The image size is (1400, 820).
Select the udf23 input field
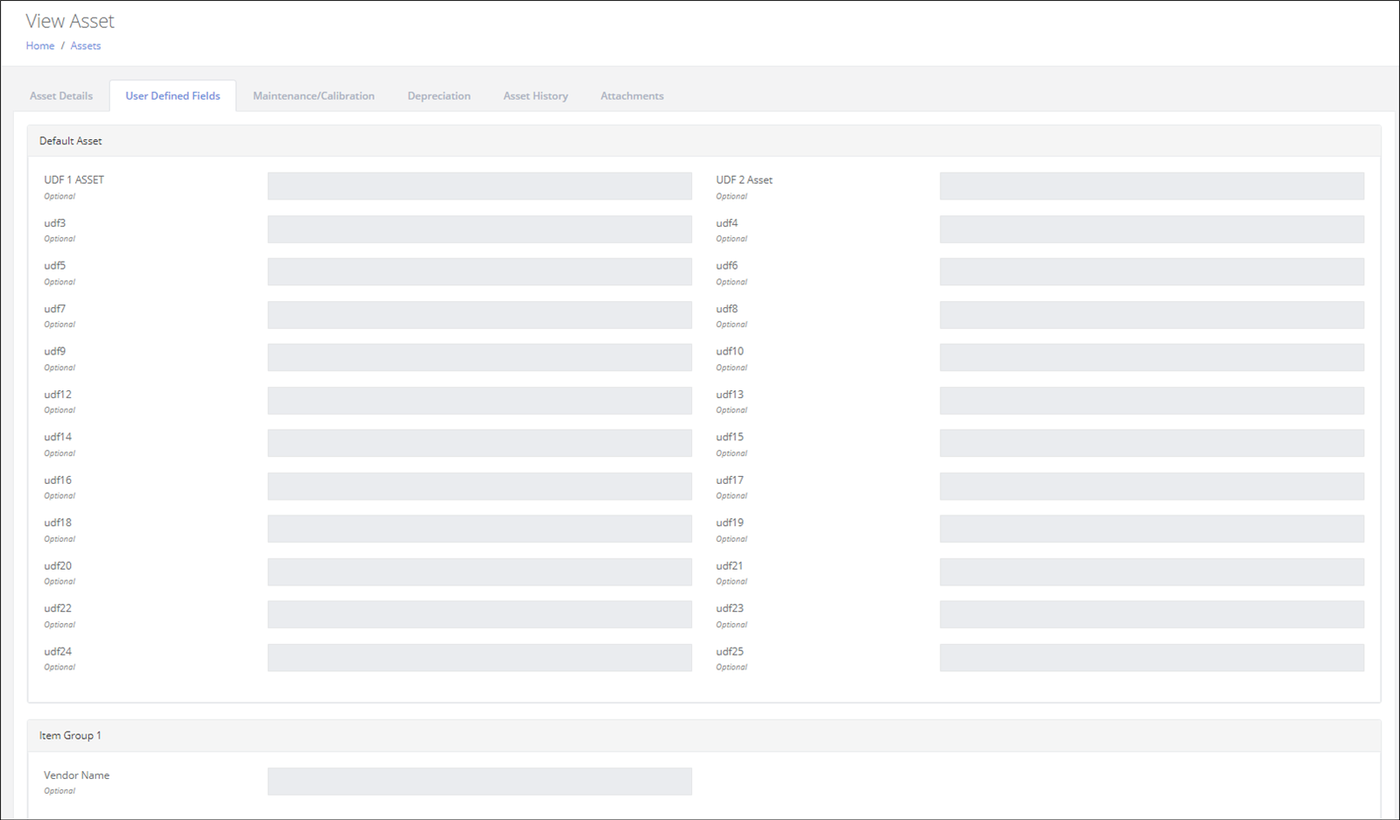[1152, 615]
